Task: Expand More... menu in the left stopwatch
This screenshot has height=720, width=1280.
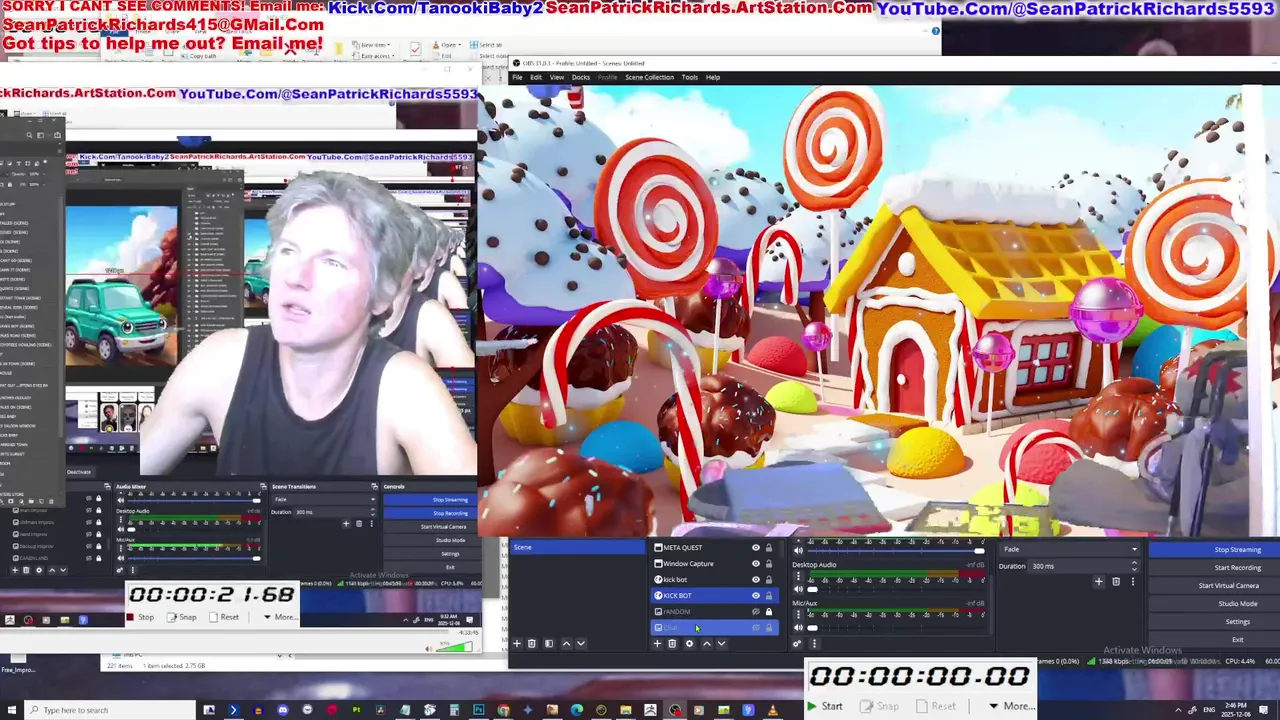Action: [279, 617]
